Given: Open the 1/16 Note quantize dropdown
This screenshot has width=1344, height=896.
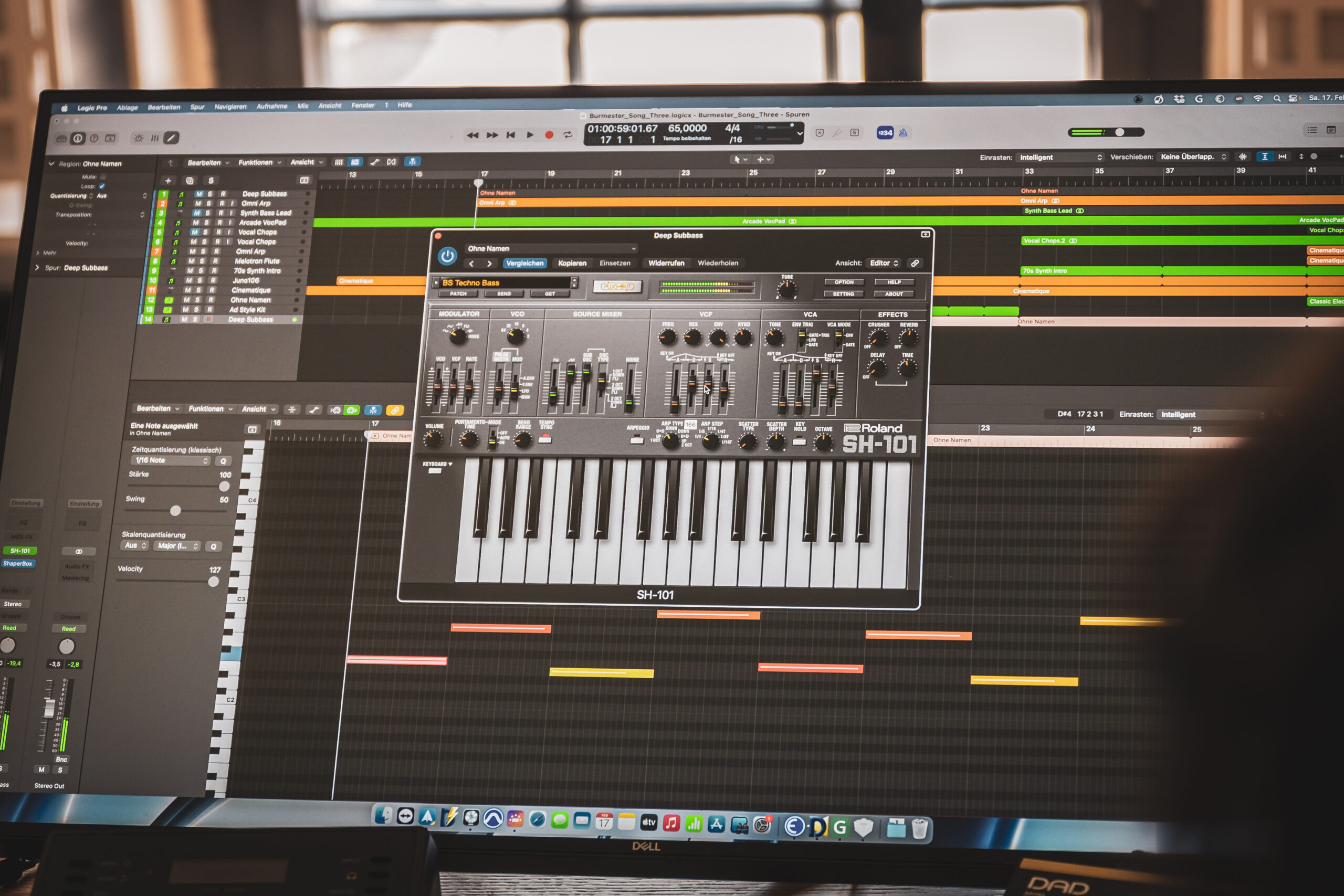Looking at the screenshot, I should pos(170,460).
